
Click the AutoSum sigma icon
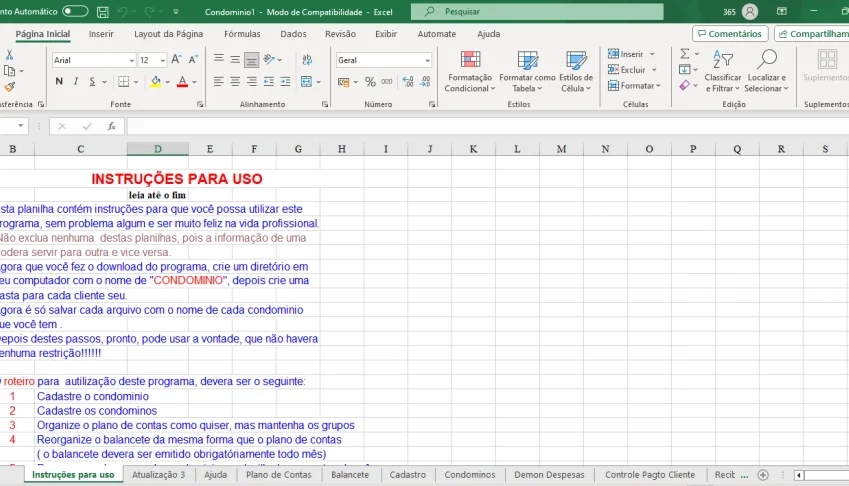[685, 54]
